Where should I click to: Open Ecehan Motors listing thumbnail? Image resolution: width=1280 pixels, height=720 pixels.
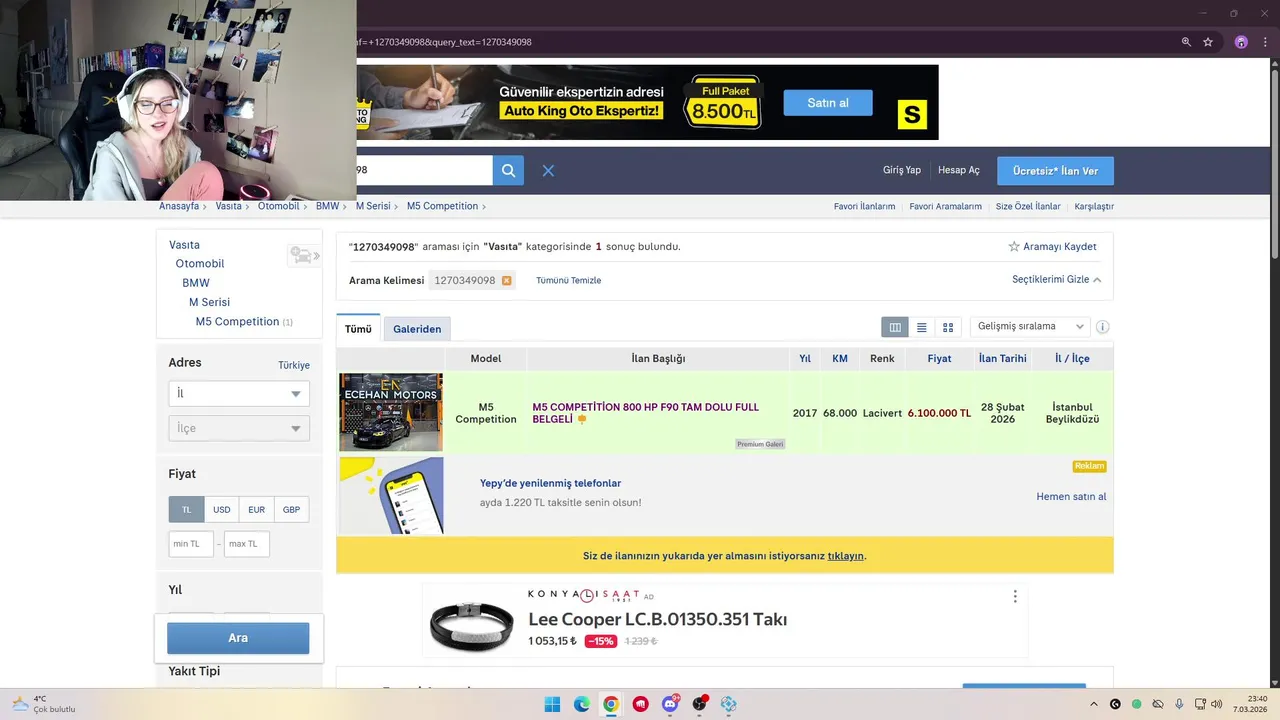391,412
